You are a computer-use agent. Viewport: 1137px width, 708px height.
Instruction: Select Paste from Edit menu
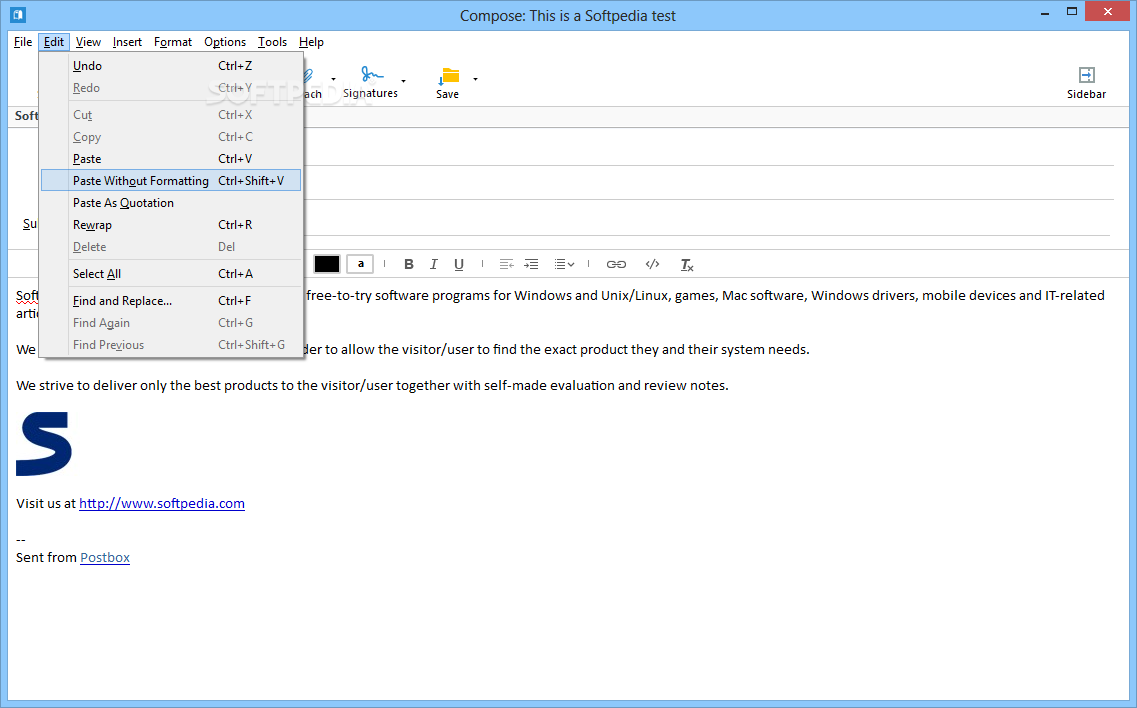(171, 159)
